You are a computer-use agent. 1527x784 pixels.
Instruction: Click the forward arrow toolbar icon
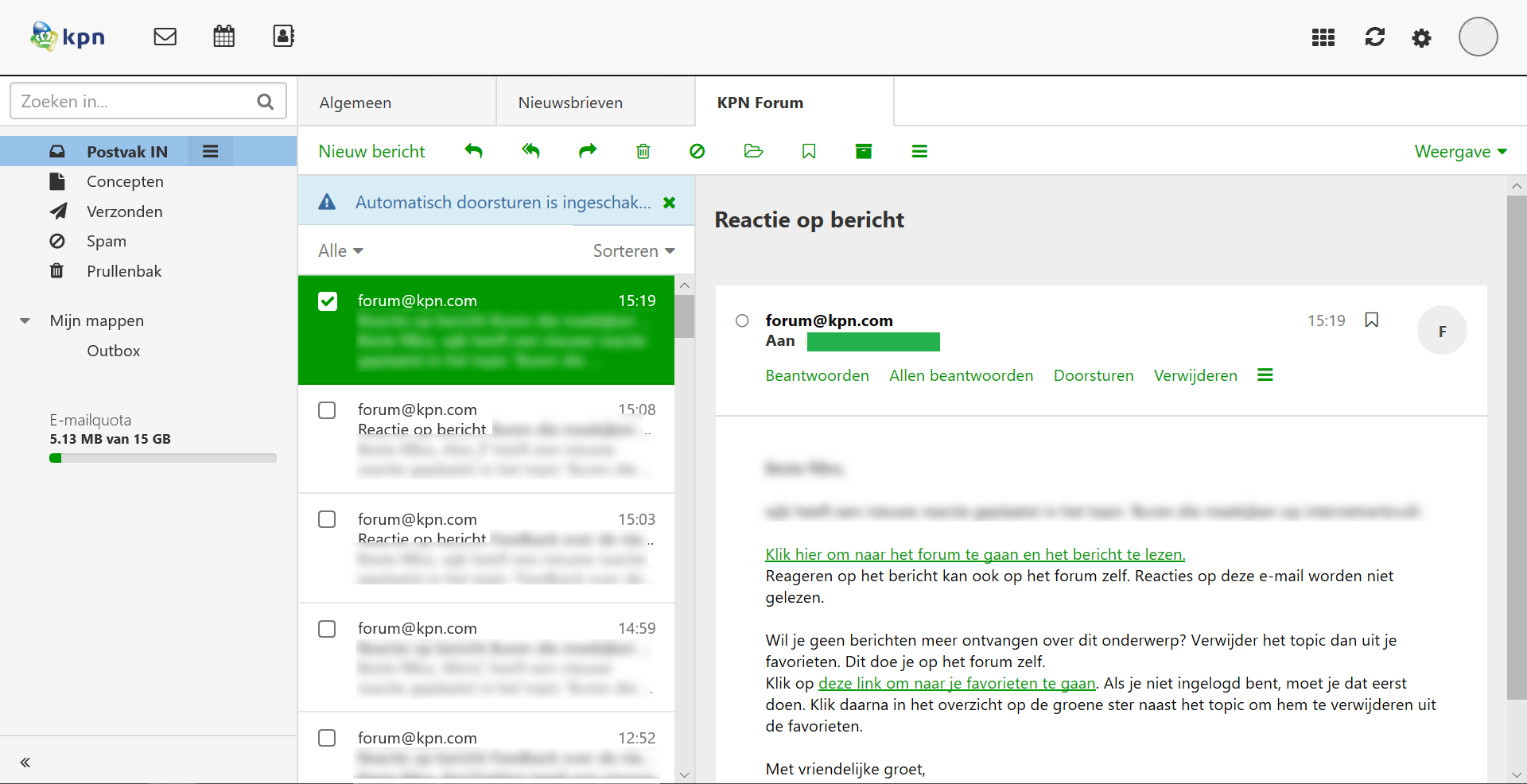(x=588, y=151)
